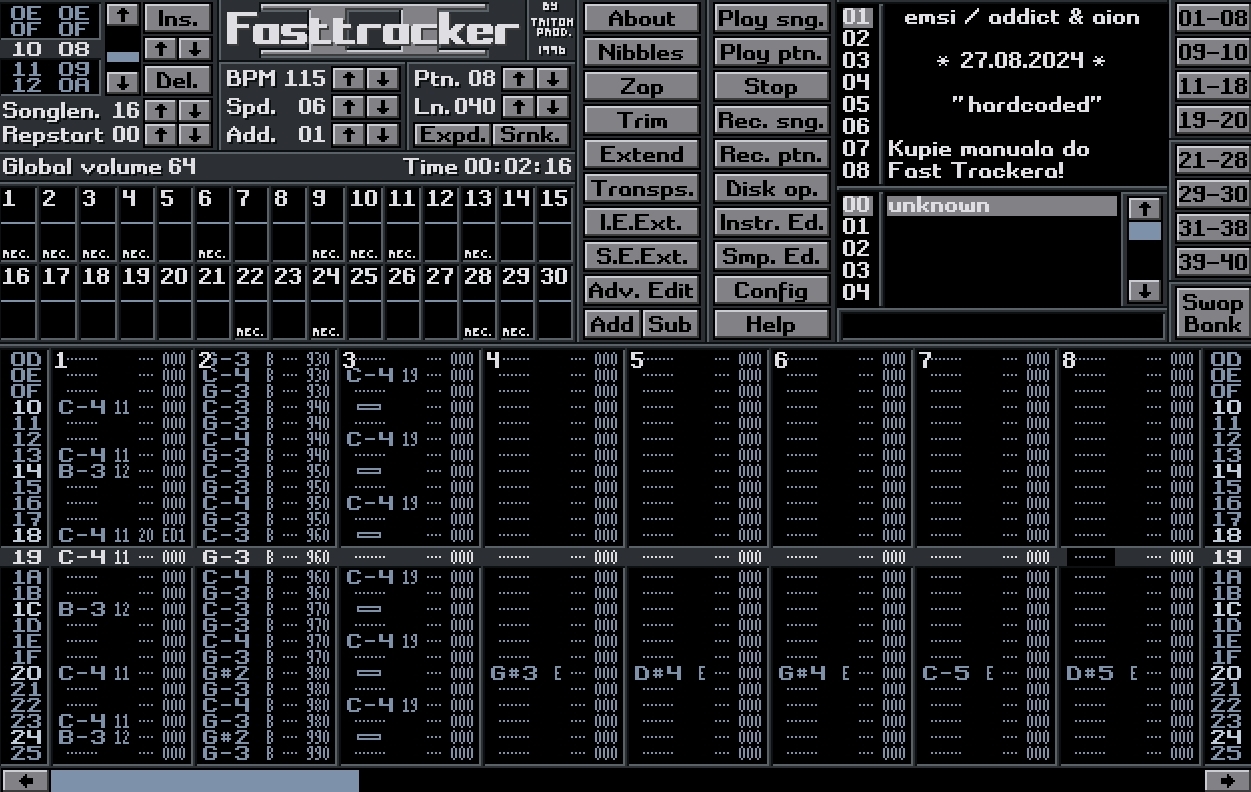Click Del. button in position editor

coord(178,80)
